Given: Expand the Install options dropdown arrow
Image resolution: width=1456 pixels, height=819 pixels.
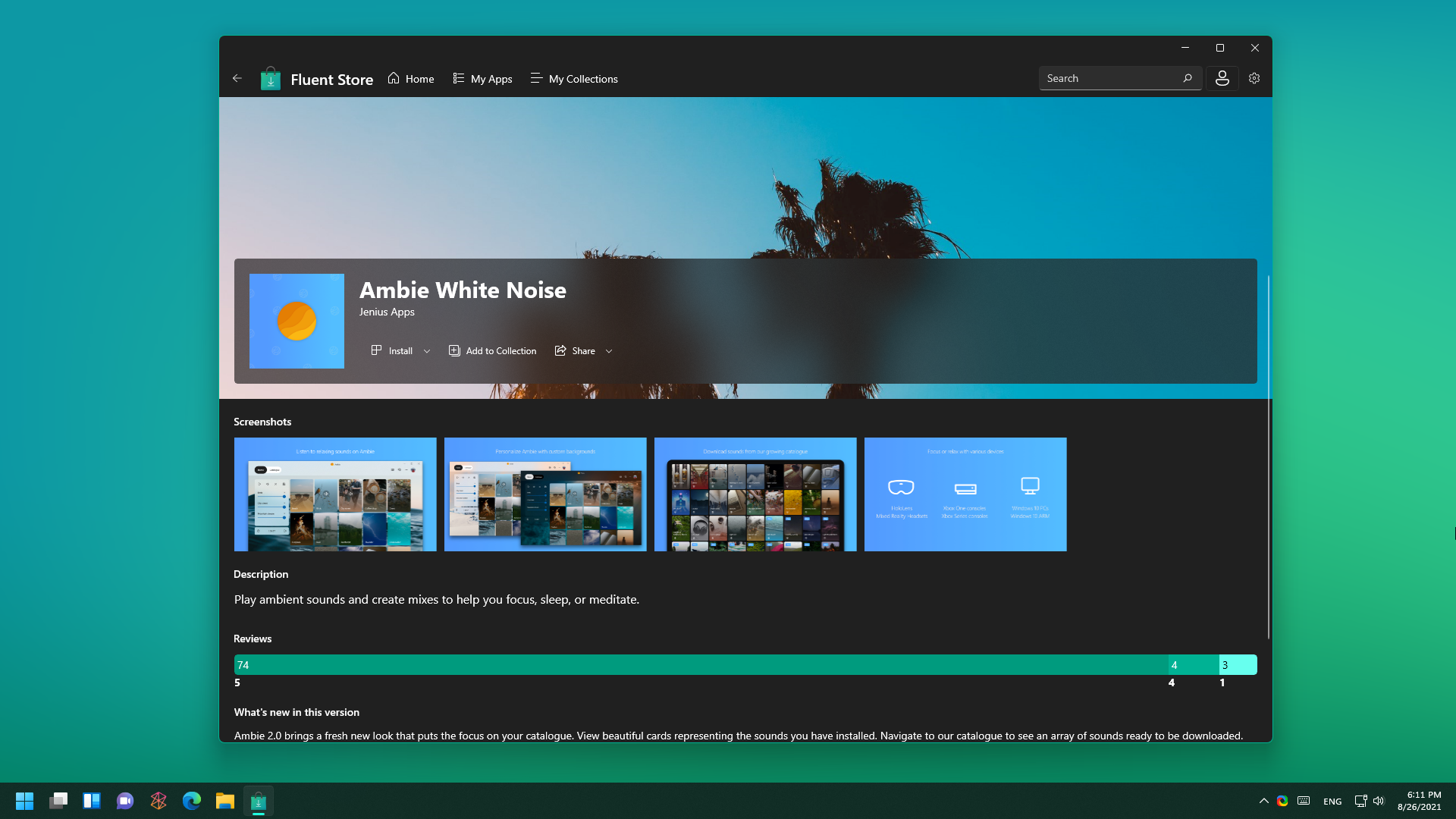Looking at the screenshot, I should pyautogui.click(x=427, y=351).
